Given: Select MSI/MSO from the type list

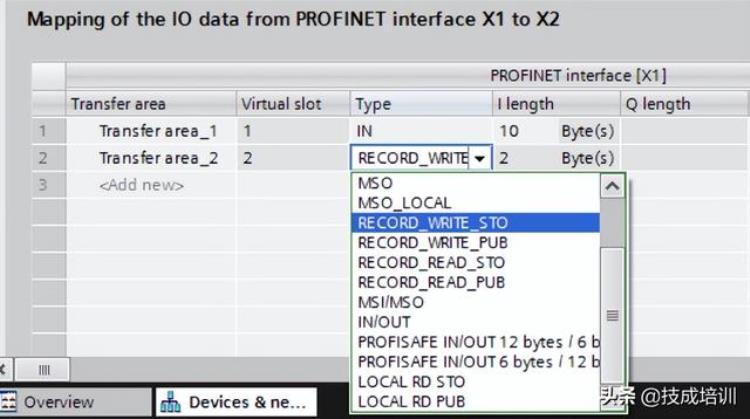Looking at the screenshot, I should pos(475,302).
